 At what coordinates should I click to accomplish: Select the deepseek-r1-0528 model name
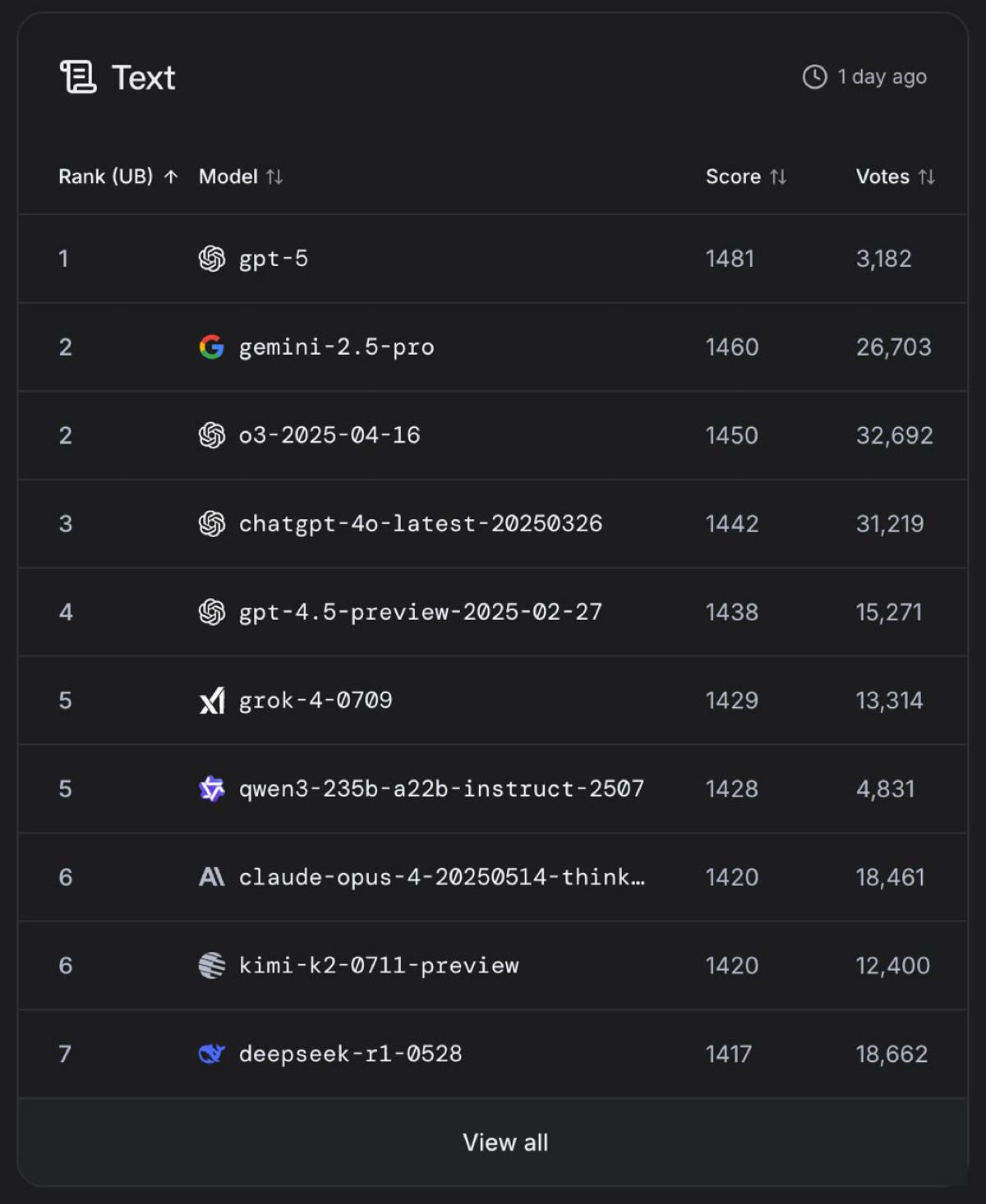point(351,1054)
